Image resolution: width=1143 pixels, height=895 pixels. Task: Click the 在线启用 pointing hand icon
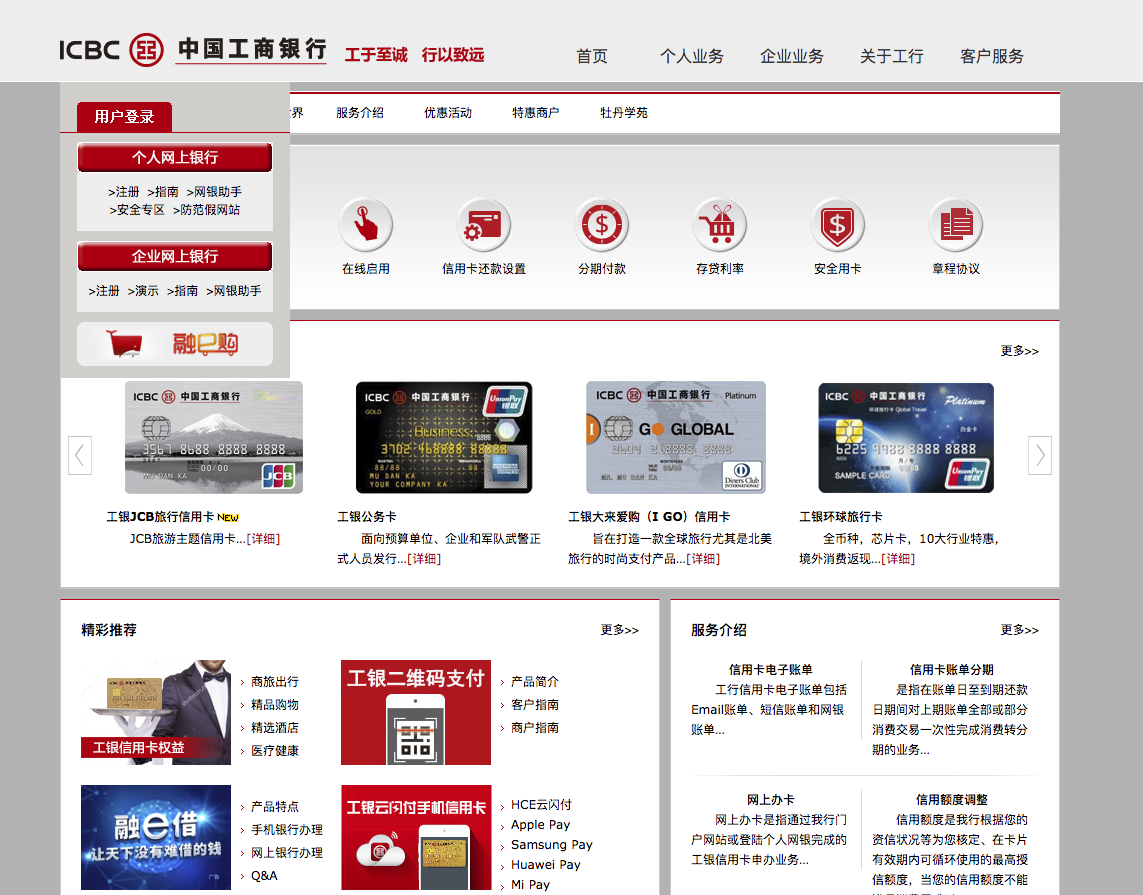[x=366, y=224]
